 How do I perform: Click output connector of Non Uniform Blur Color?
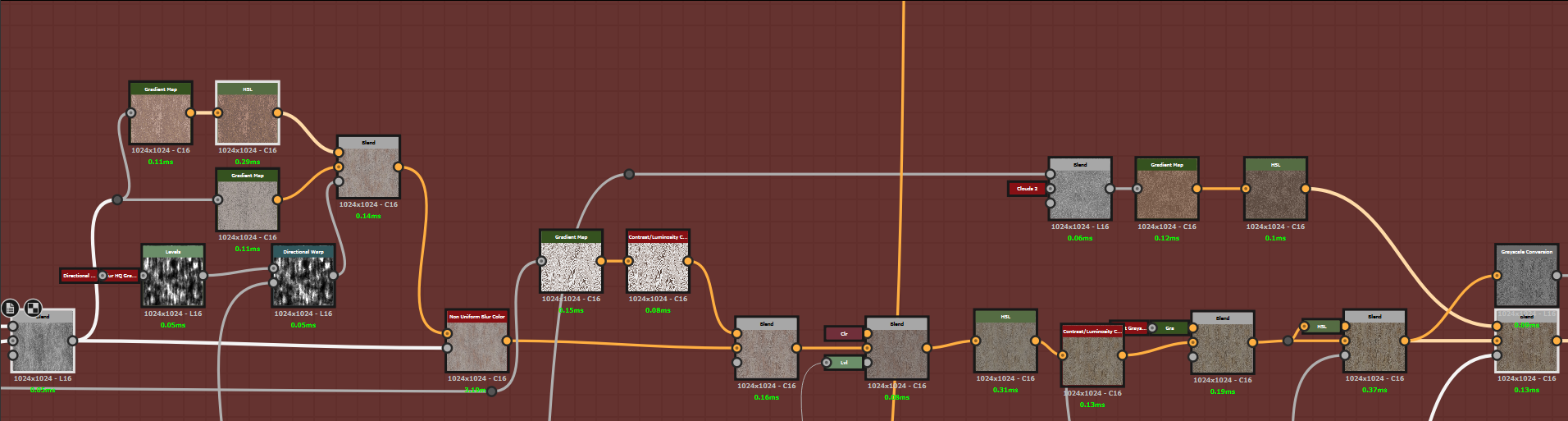(507, 341)
